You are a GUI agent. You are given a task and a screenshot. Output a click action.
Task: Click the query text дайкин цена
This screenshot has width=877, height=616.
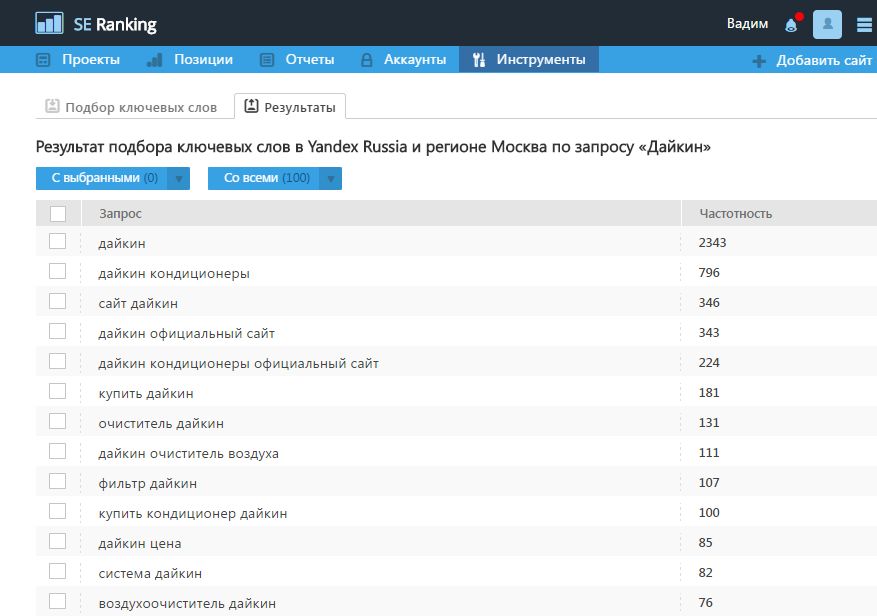[x=140, y=543]
